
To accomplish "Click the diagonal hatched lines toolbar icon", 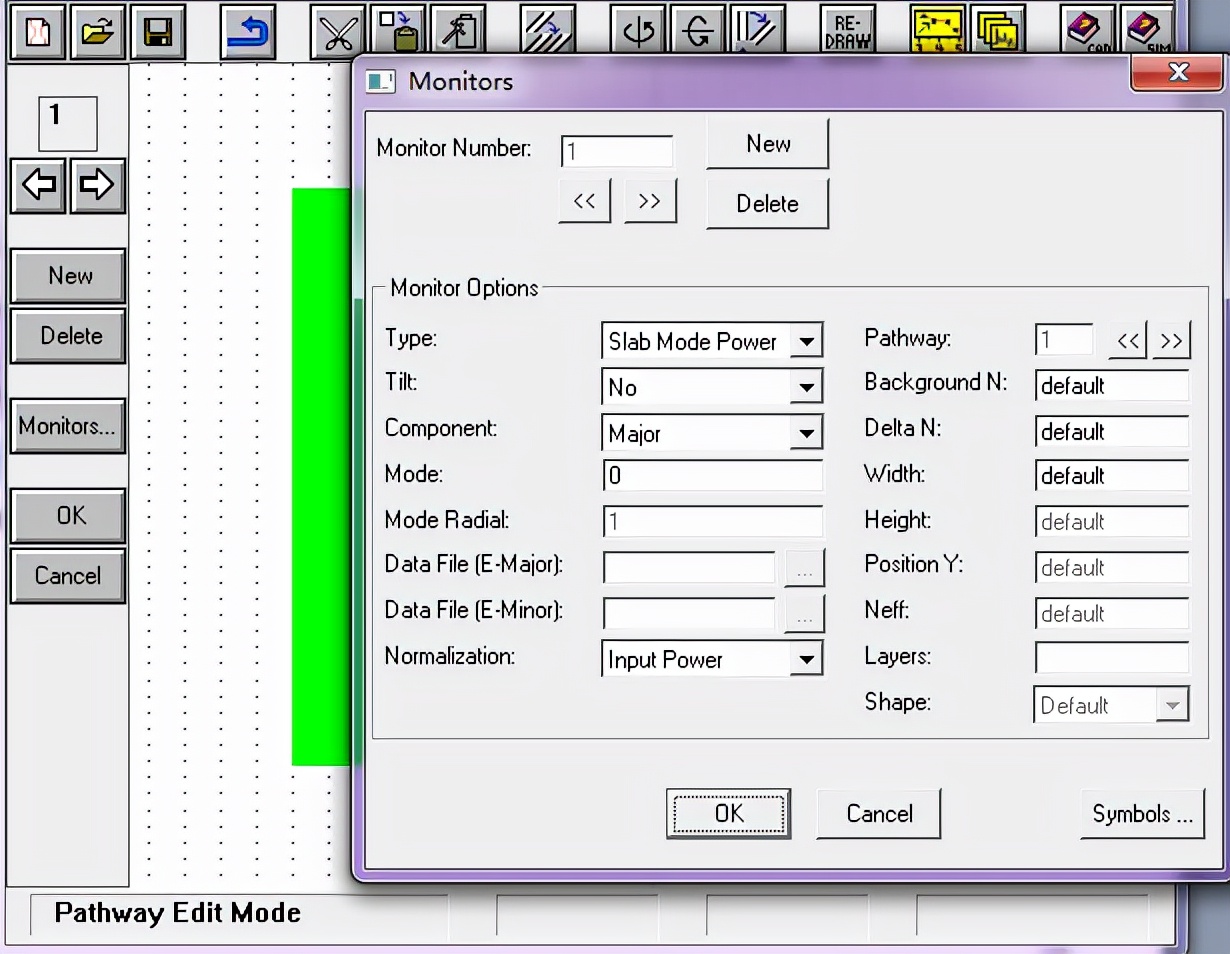I will 547,33.
